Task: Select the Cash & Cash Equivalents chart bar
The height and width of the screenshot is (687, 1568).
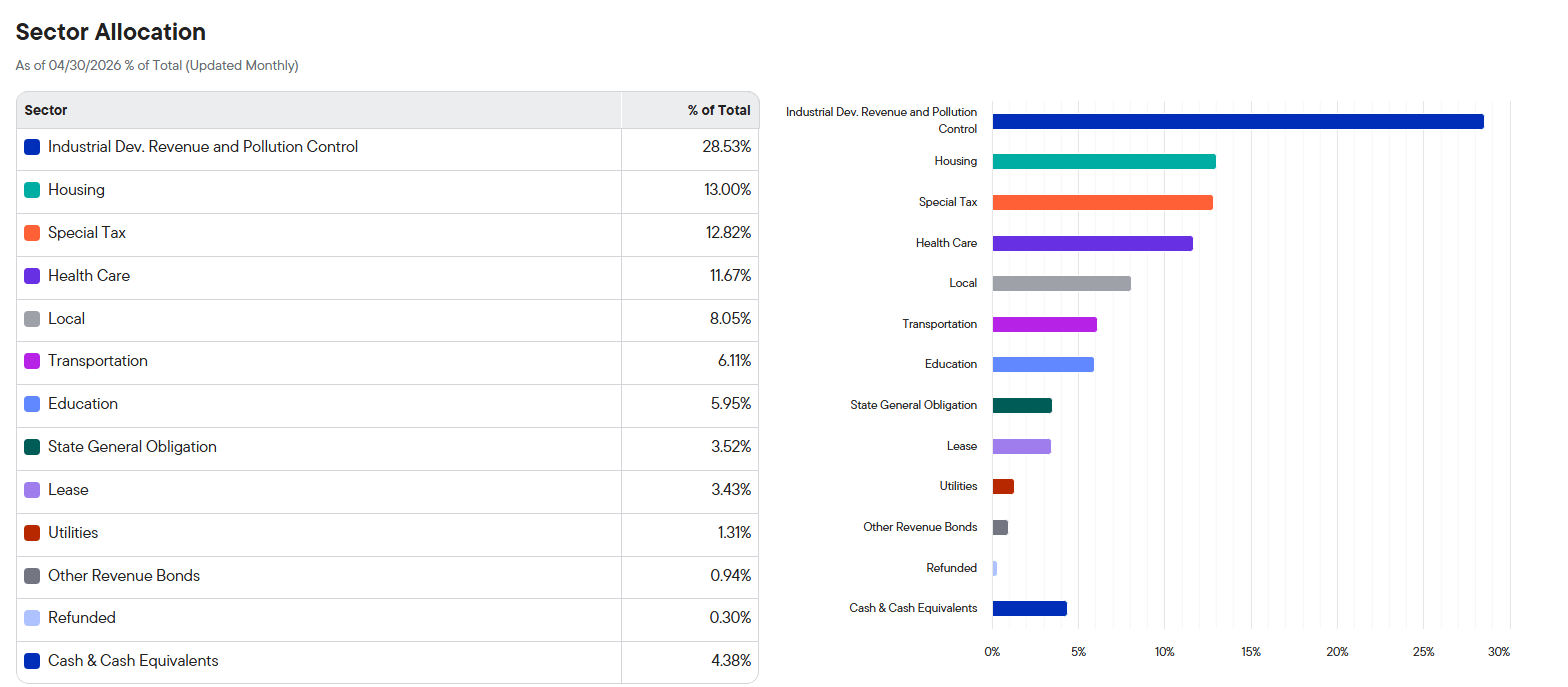Action: [1029, 608]
